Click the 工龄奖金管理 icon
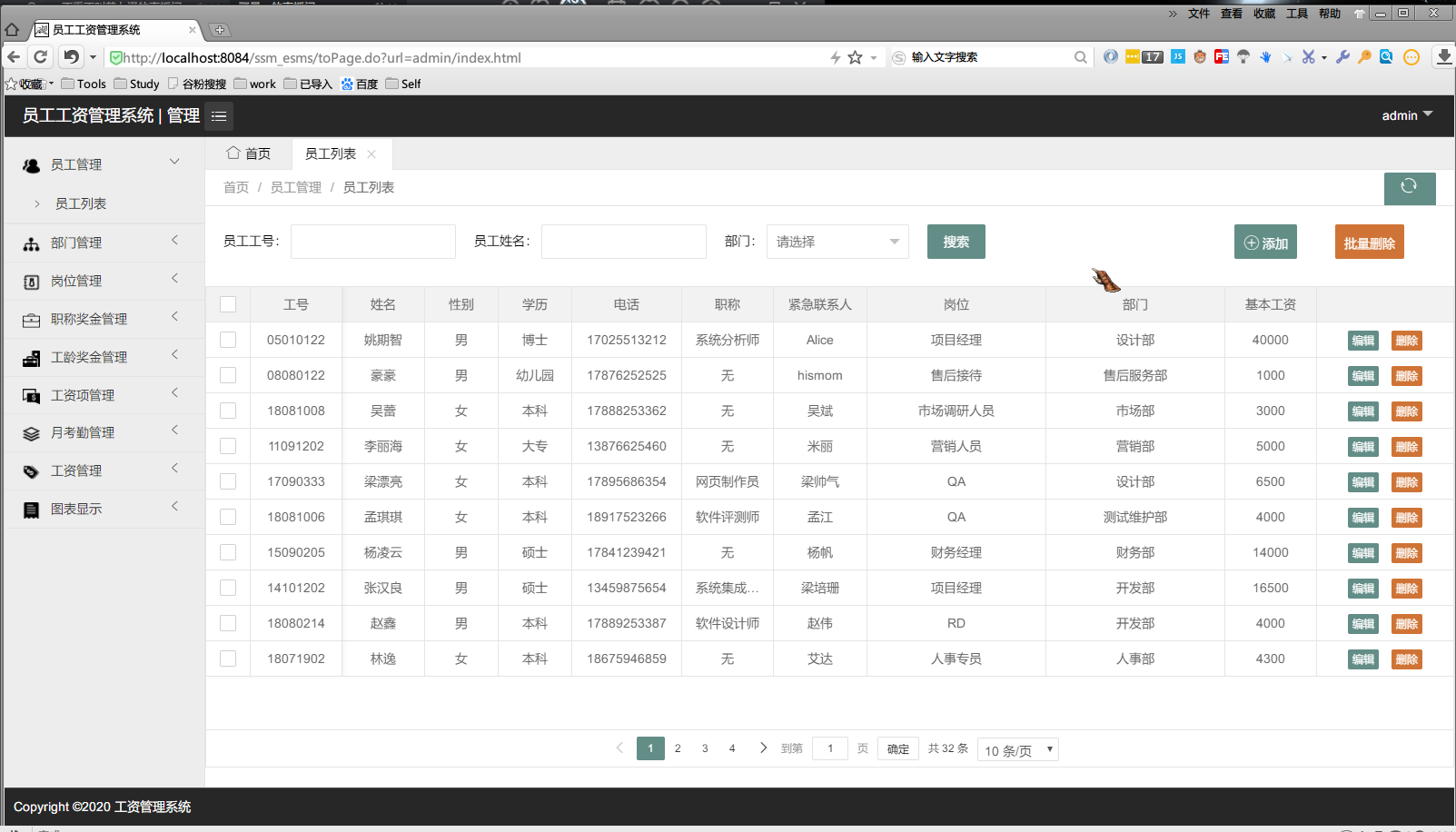Screen dimensions: 1456x832 tap(32, 358)
